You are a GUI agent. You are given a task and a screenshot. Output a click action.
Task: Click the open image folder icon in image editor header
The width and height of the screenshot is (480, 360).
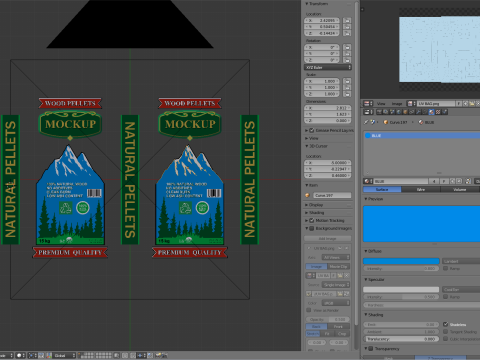point(472,104)
